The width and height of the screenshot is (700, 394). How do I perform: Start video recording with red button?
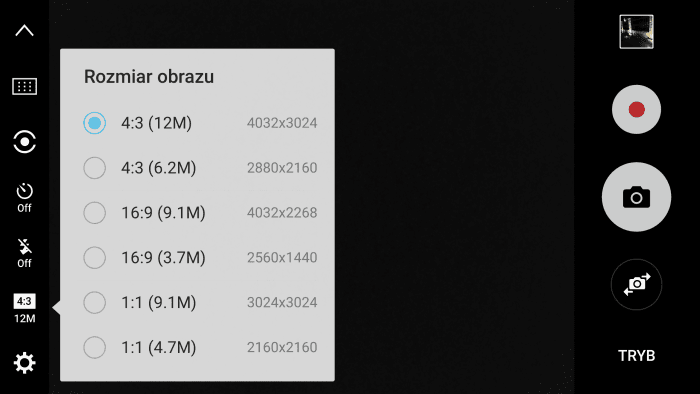(636, 109)
